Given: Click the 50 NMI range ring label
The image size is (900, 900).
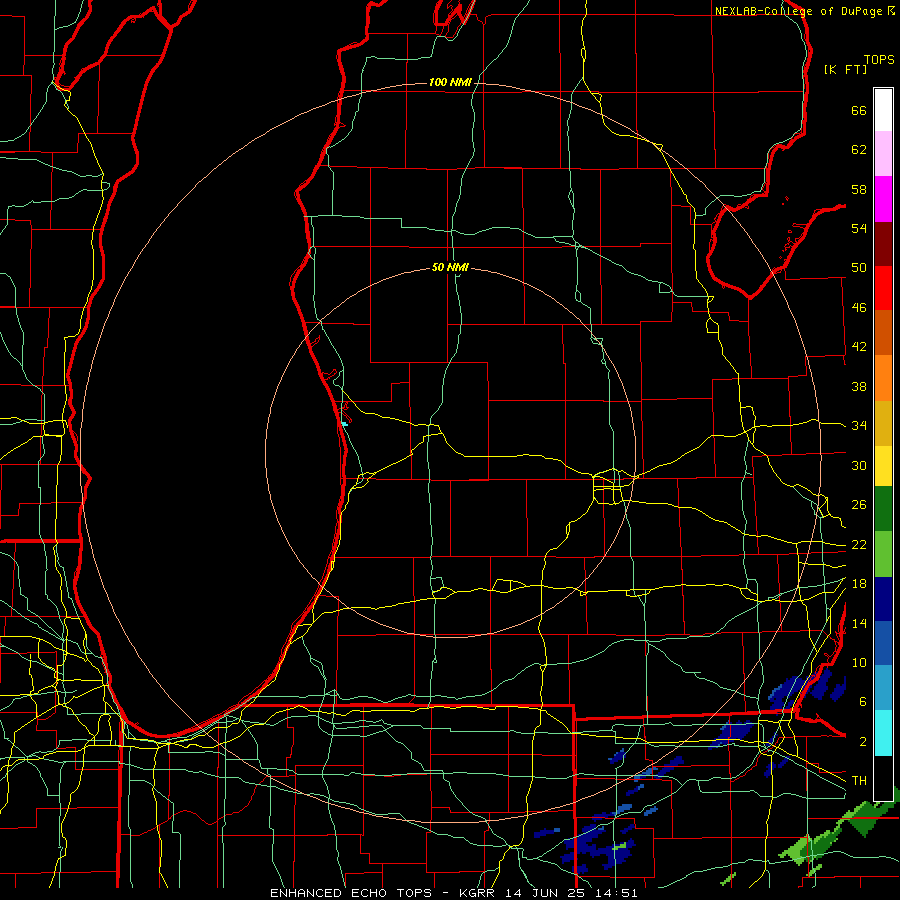Looking at the screenshot, I should [x=450, y=267].
